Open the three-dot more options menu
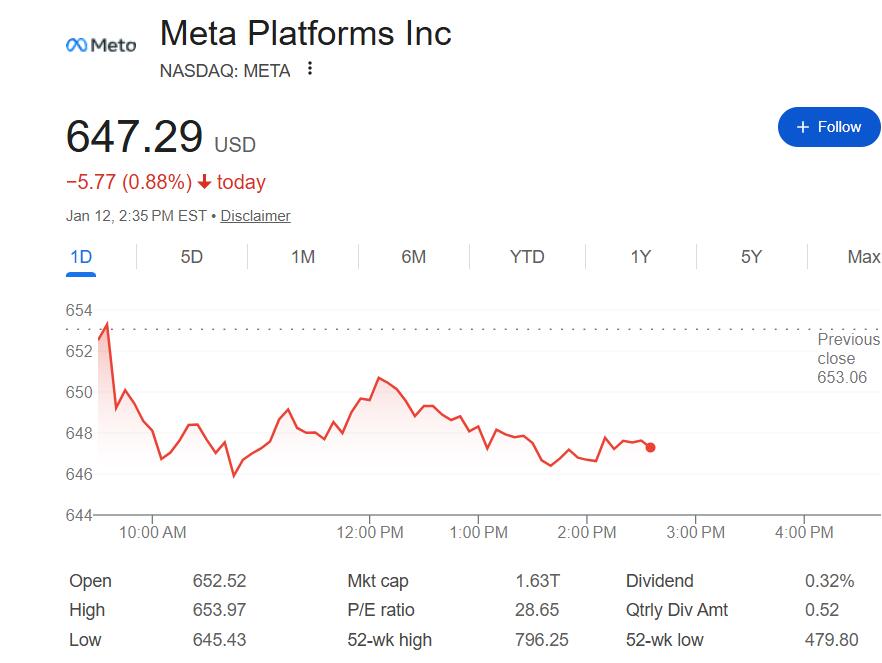 [310, 69]
